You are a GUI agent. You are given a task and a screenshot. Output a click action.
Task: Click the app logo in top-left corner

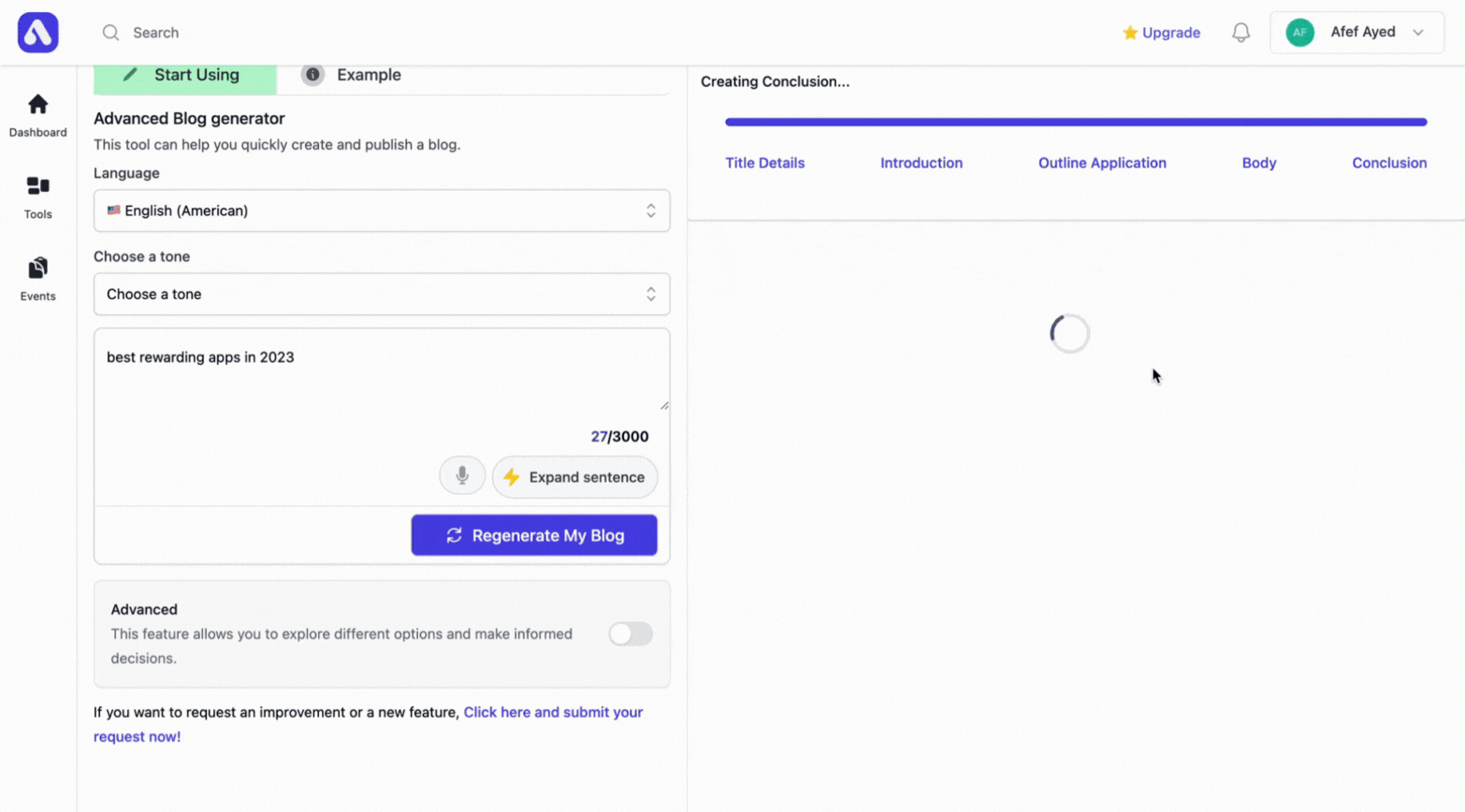(37, 33)
